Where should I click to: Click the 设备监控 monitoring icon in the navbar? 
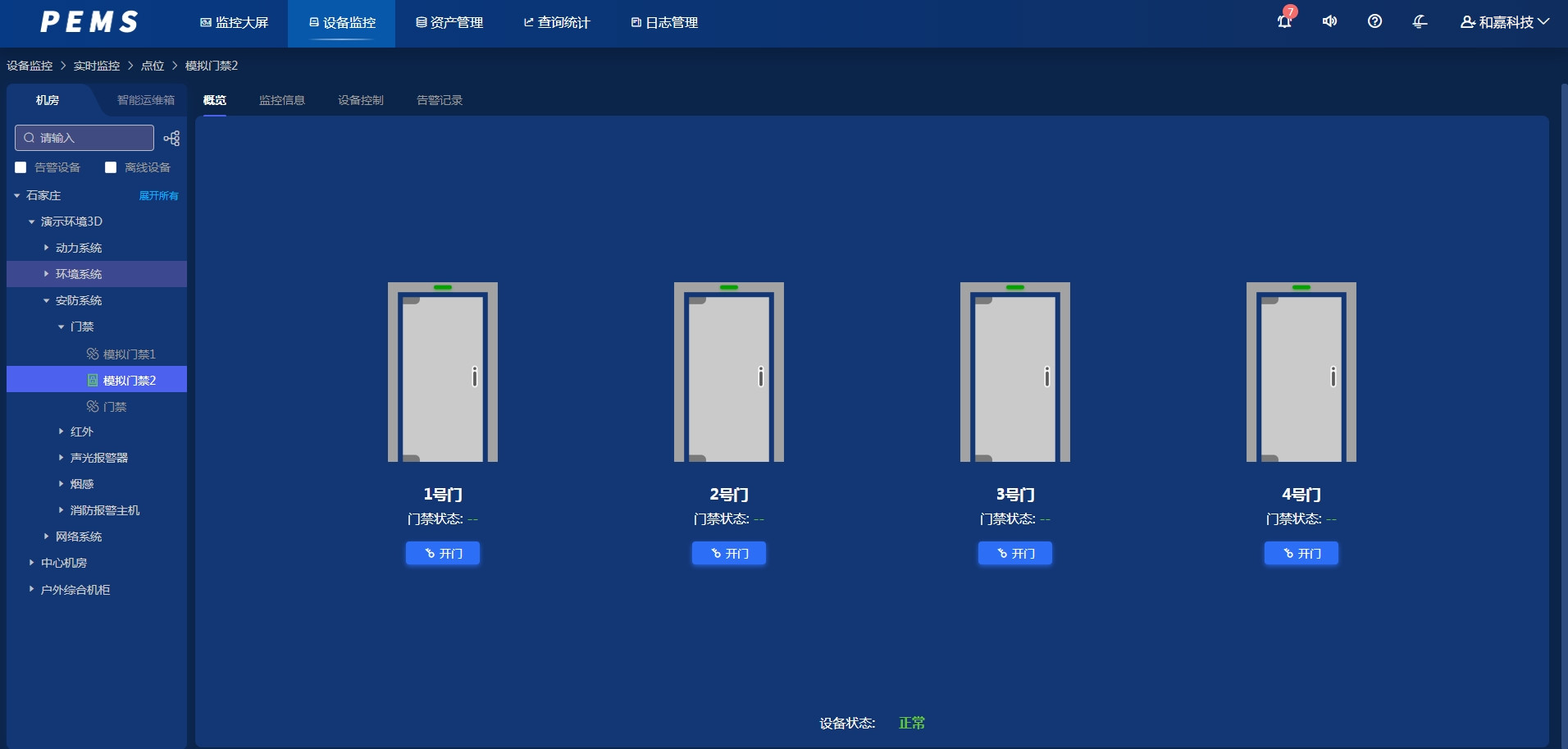pos(312,22)
